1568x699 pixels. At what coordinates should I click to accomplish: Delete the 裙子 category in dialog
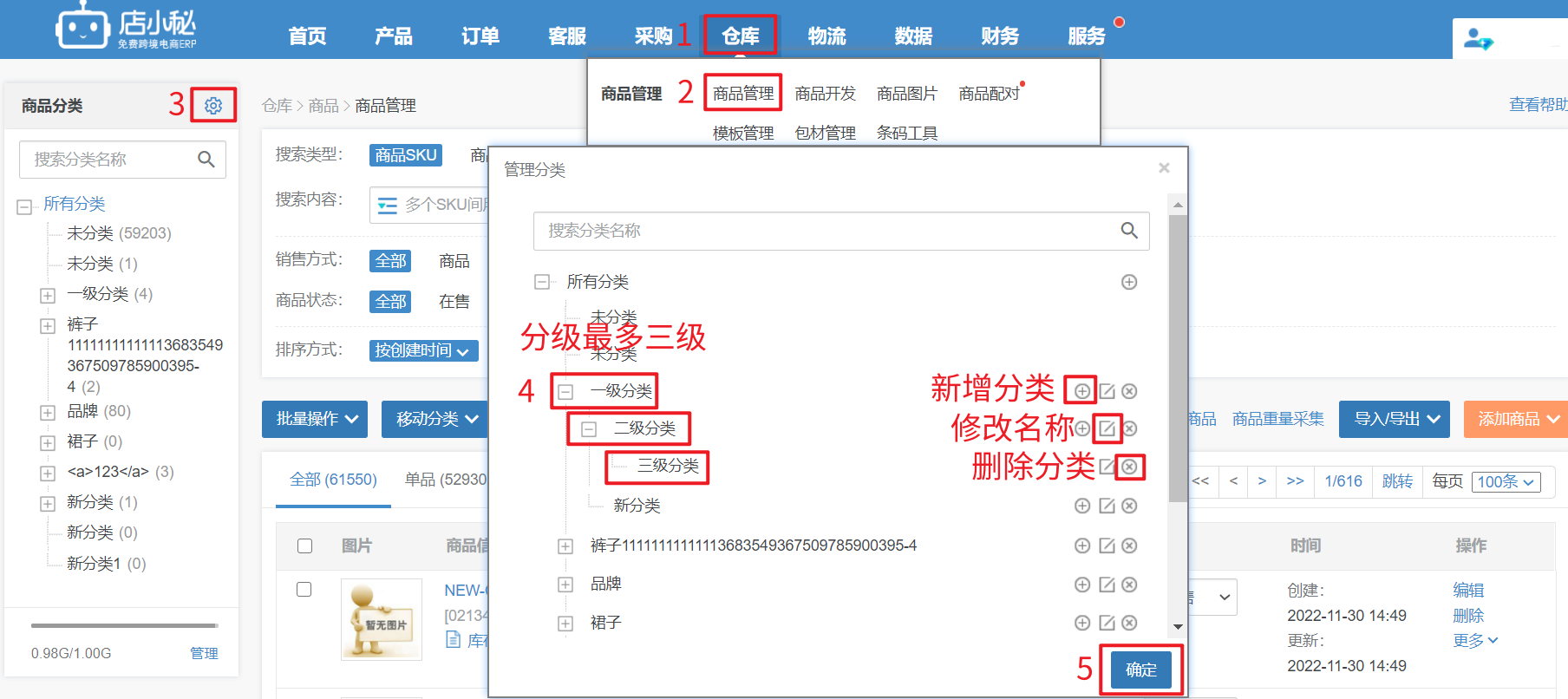(x=1129, y=623)
